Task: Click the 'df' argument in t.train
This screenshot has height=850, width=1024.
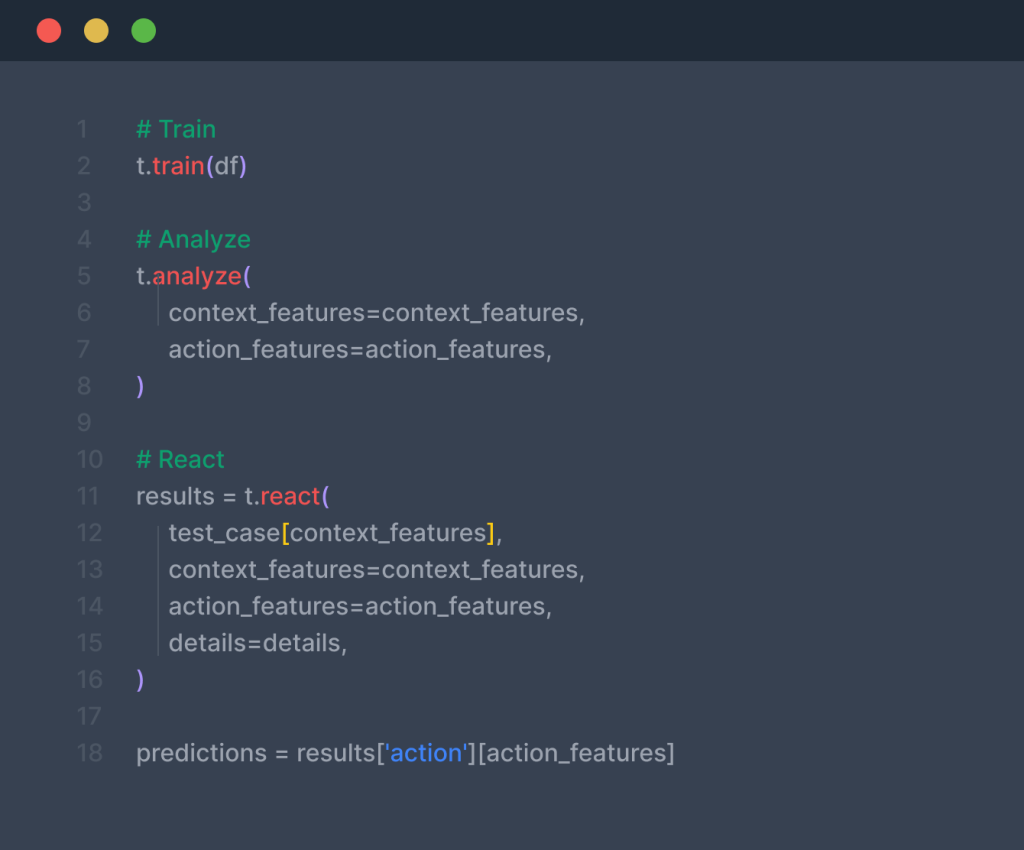Action: (227, 166)
